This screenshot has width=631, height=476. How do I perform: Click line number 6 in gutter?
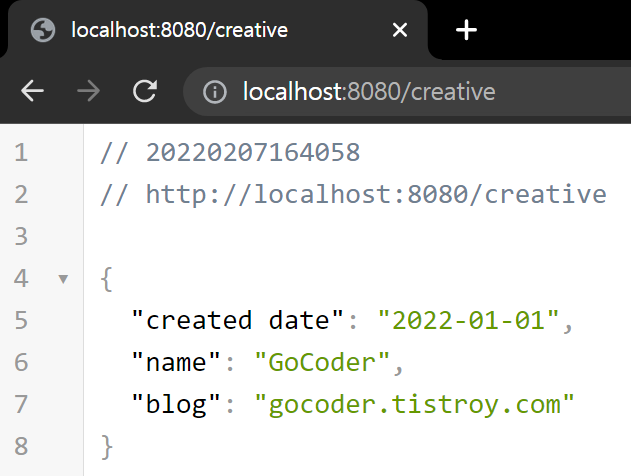tap(21, 363)
